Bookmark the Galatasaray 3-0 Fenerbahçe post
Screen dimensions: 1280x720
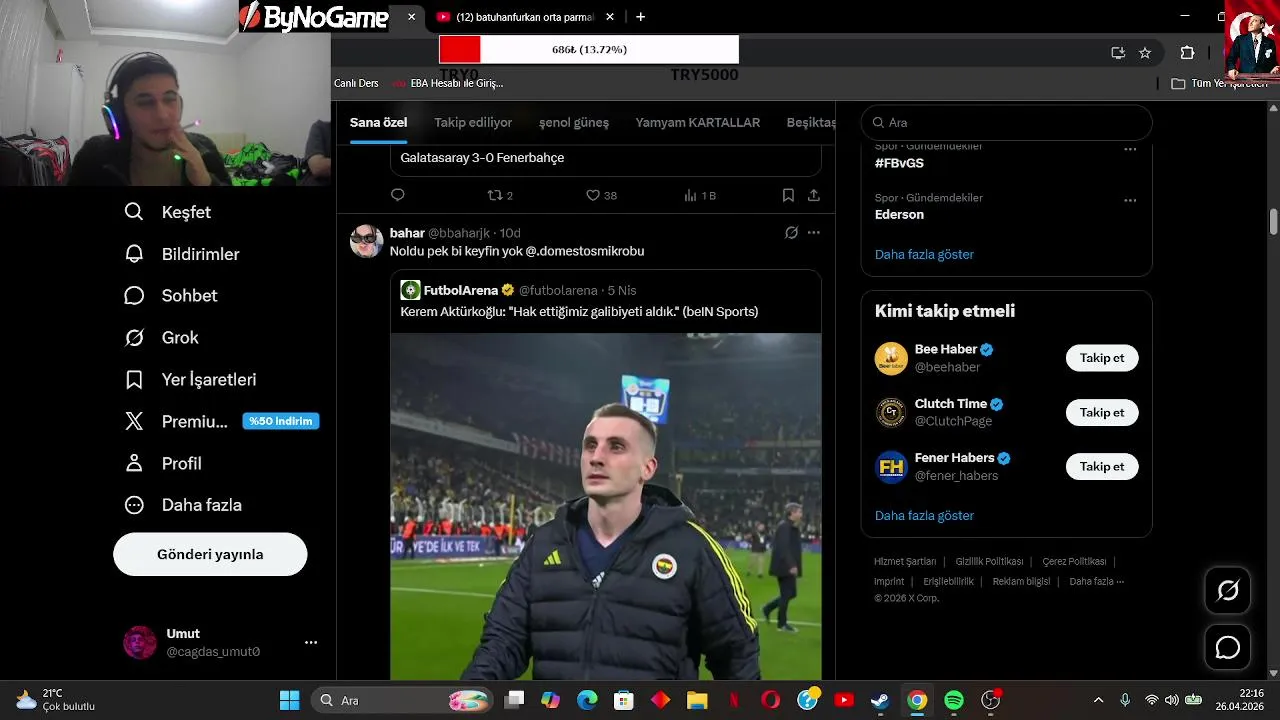pos(788,196)
